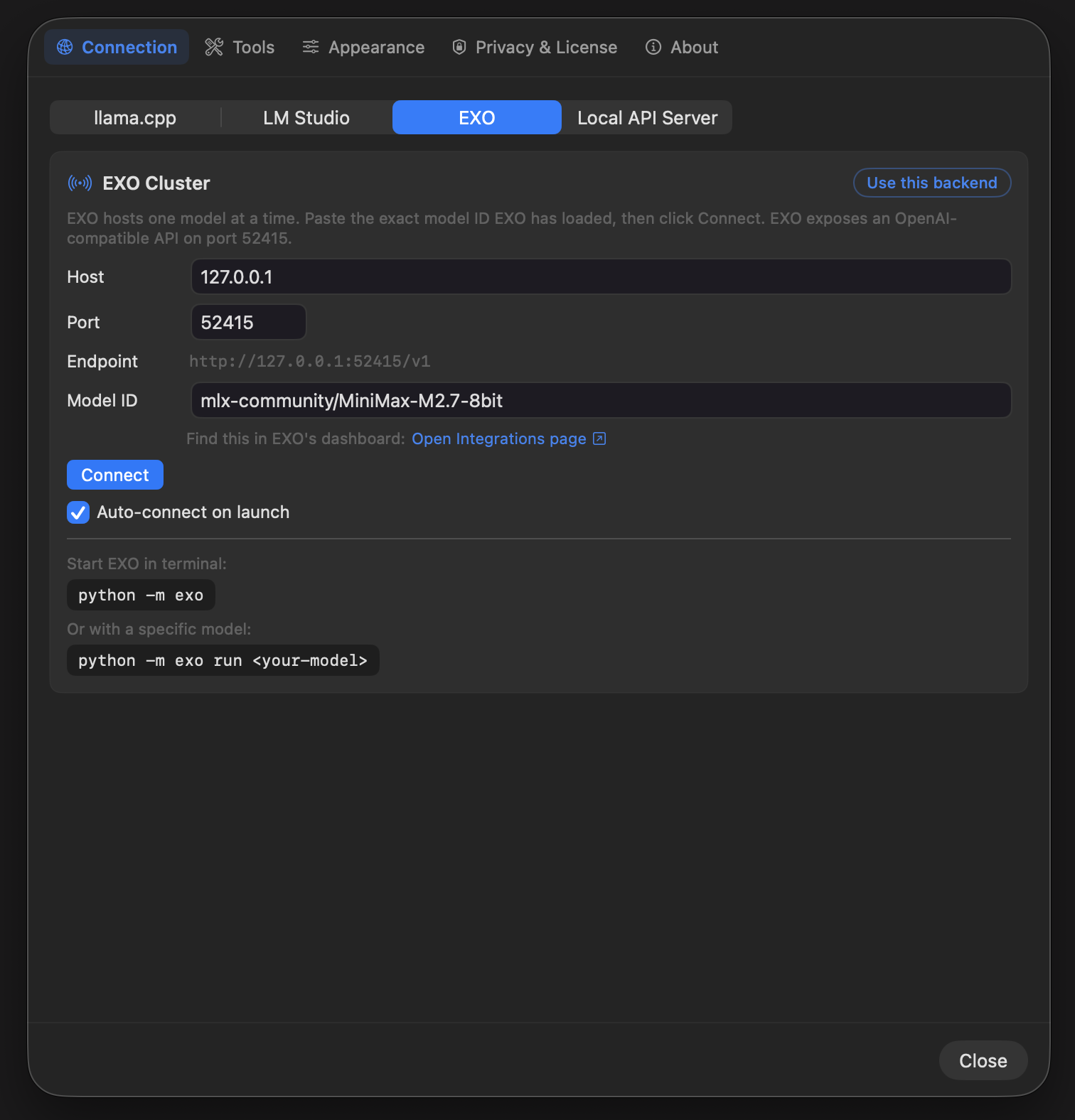Toggle Auto-connect on launch checkbox
This screenshot has height=1120, width=1075.
(x=78, y=512)
